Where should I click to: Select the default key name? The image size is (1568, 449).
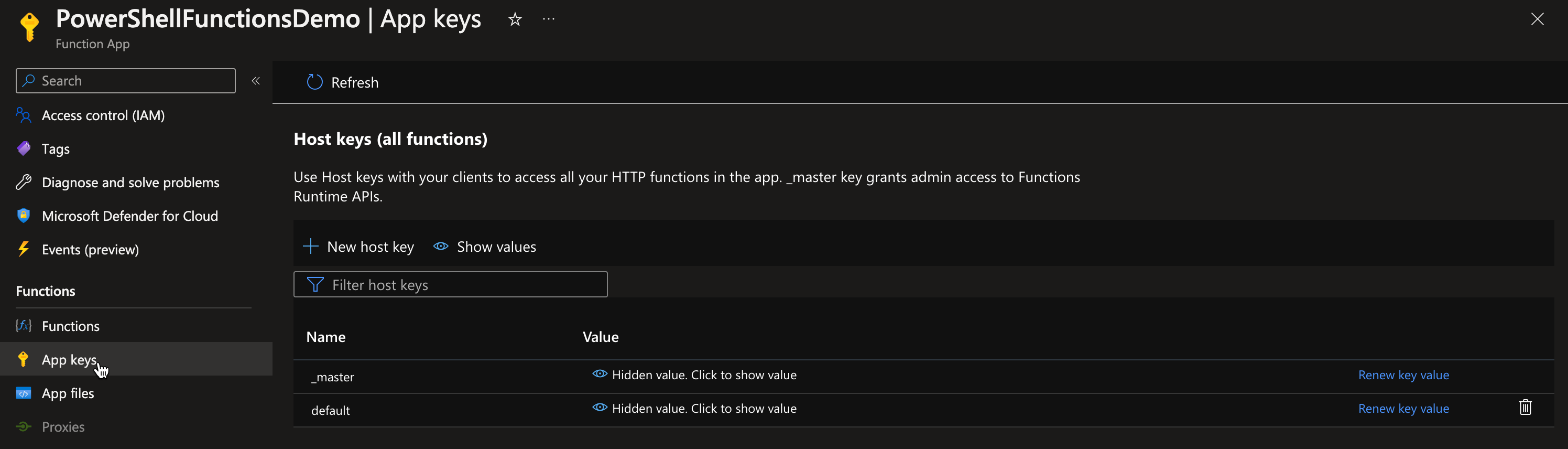pyautogui.click(x=331, y=411)
